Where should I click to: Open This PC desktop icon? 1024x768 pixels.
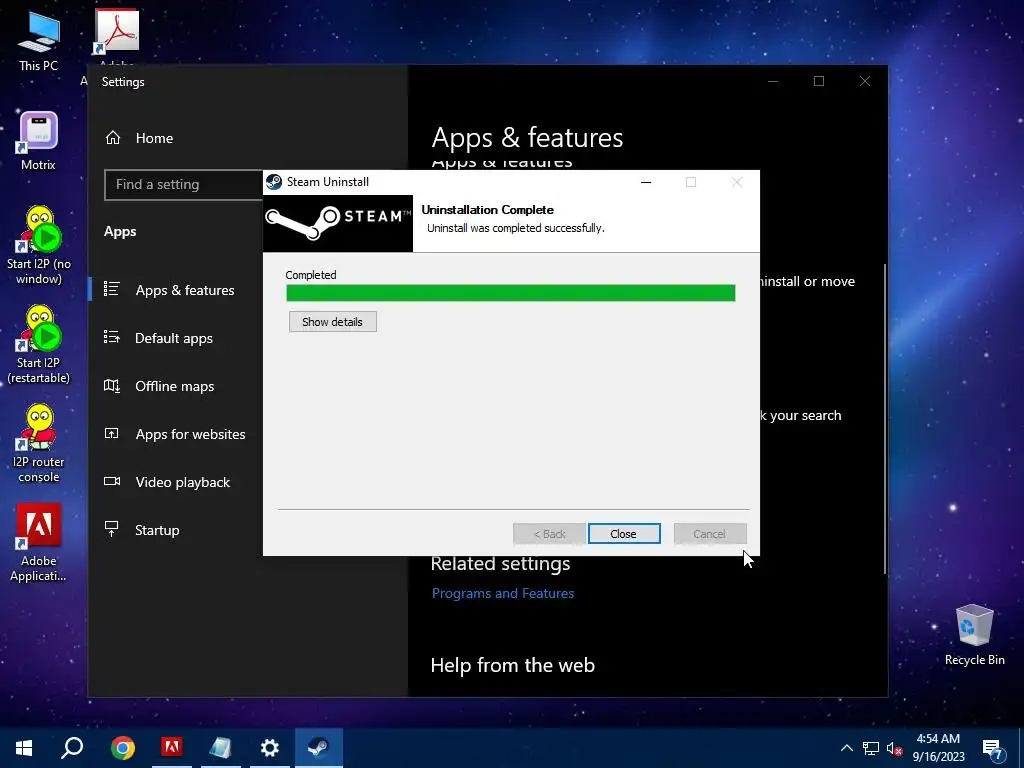(x=38, y=40)
